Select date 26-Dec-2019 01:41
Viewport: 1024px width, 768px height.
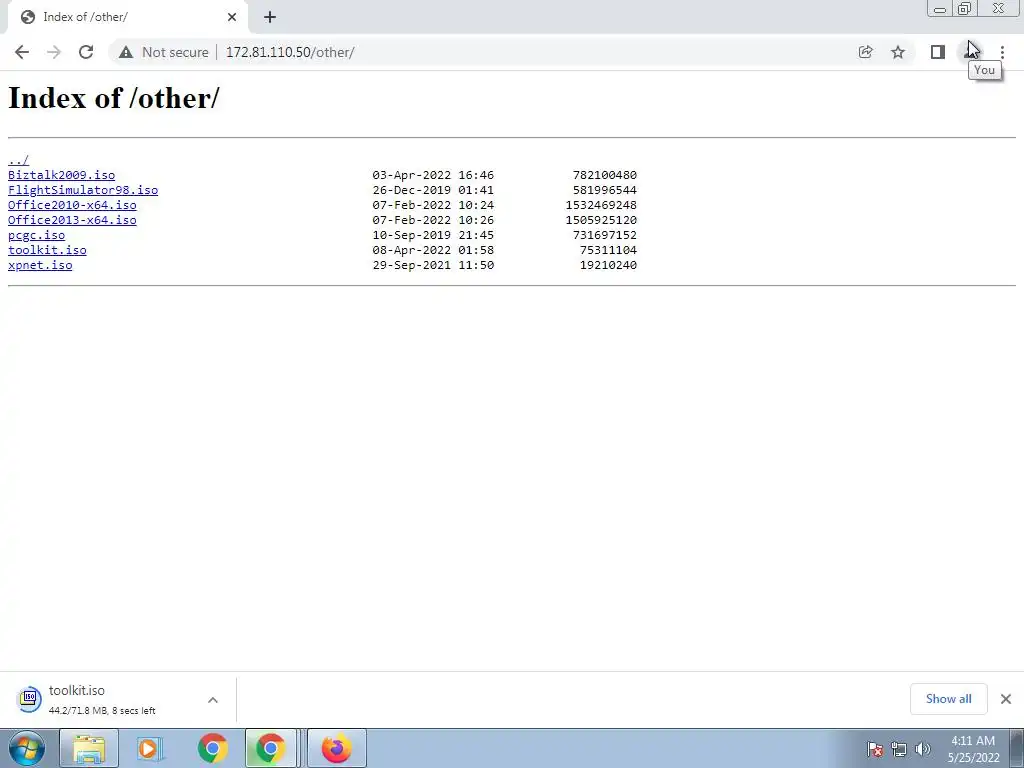[x=433, y=190]
